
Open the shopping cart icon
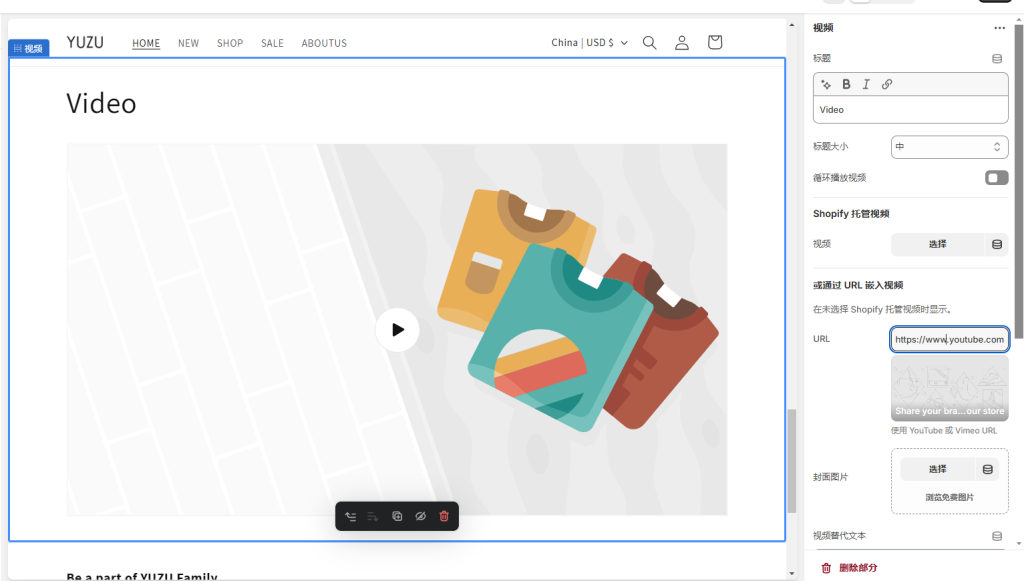click(715, 43)
